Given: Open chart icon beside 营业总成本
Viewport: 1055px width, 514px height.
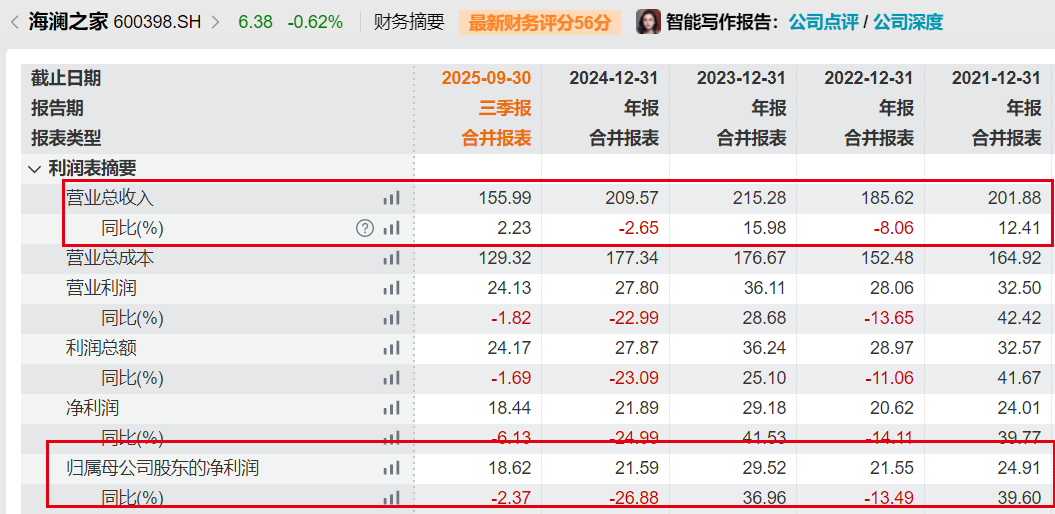Looking at the screenshot, I should coord(391,258).
